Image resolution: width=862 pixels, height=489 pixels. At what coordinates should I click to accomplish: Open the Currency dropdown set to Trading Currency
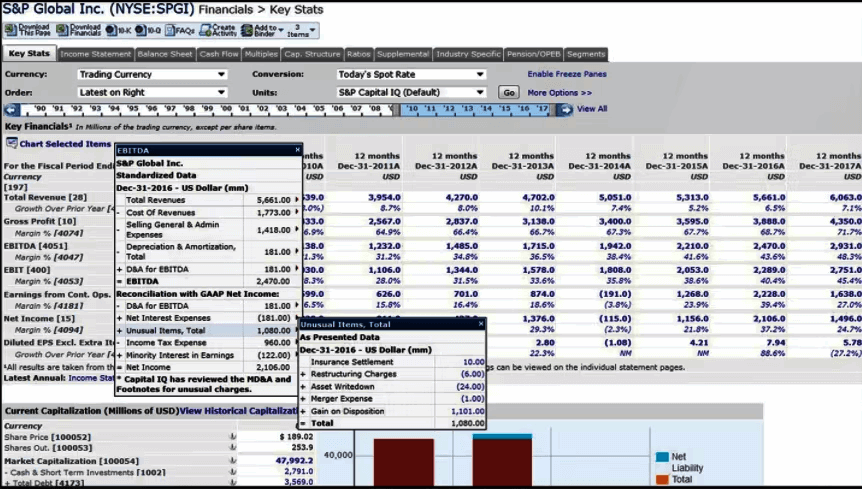pyautogui.click(x=152, y=74)
